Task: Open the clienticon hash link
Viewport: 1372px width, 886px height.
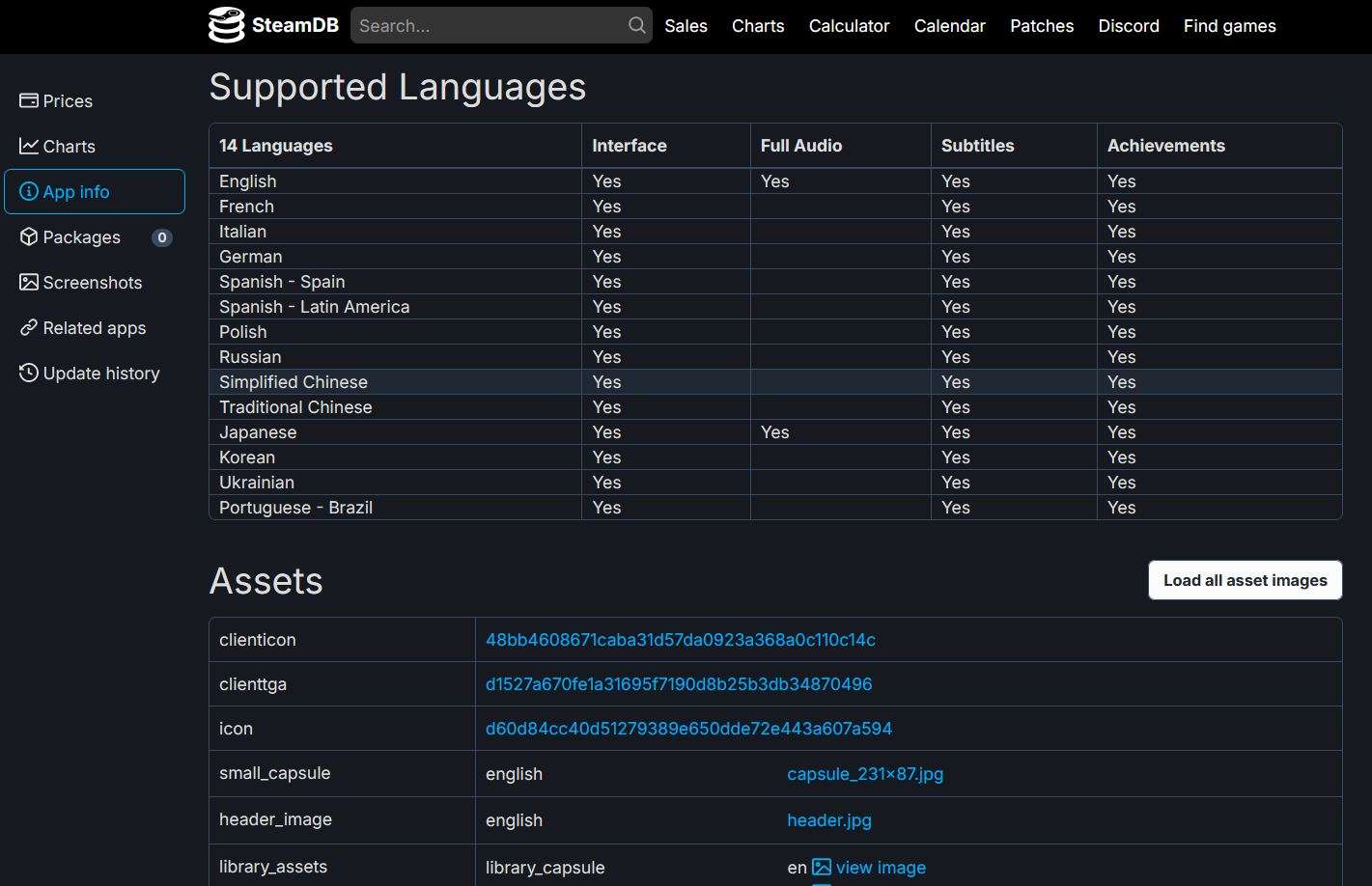Action: [681, 640]
